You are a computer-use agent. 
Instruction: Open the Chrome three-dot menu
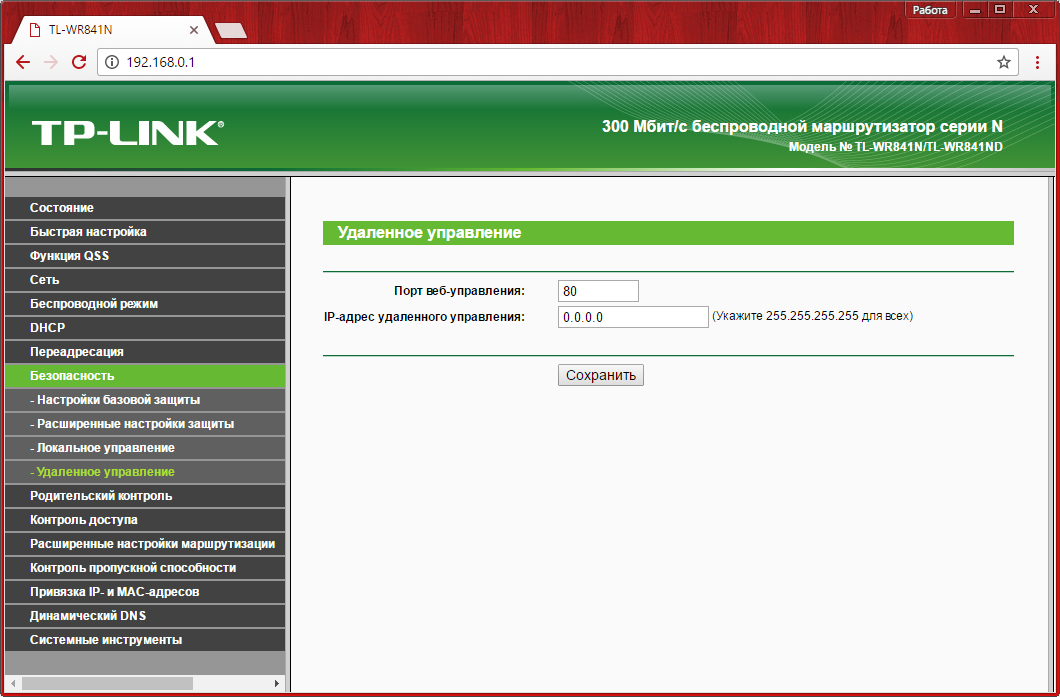click(x=1036, y=62)
